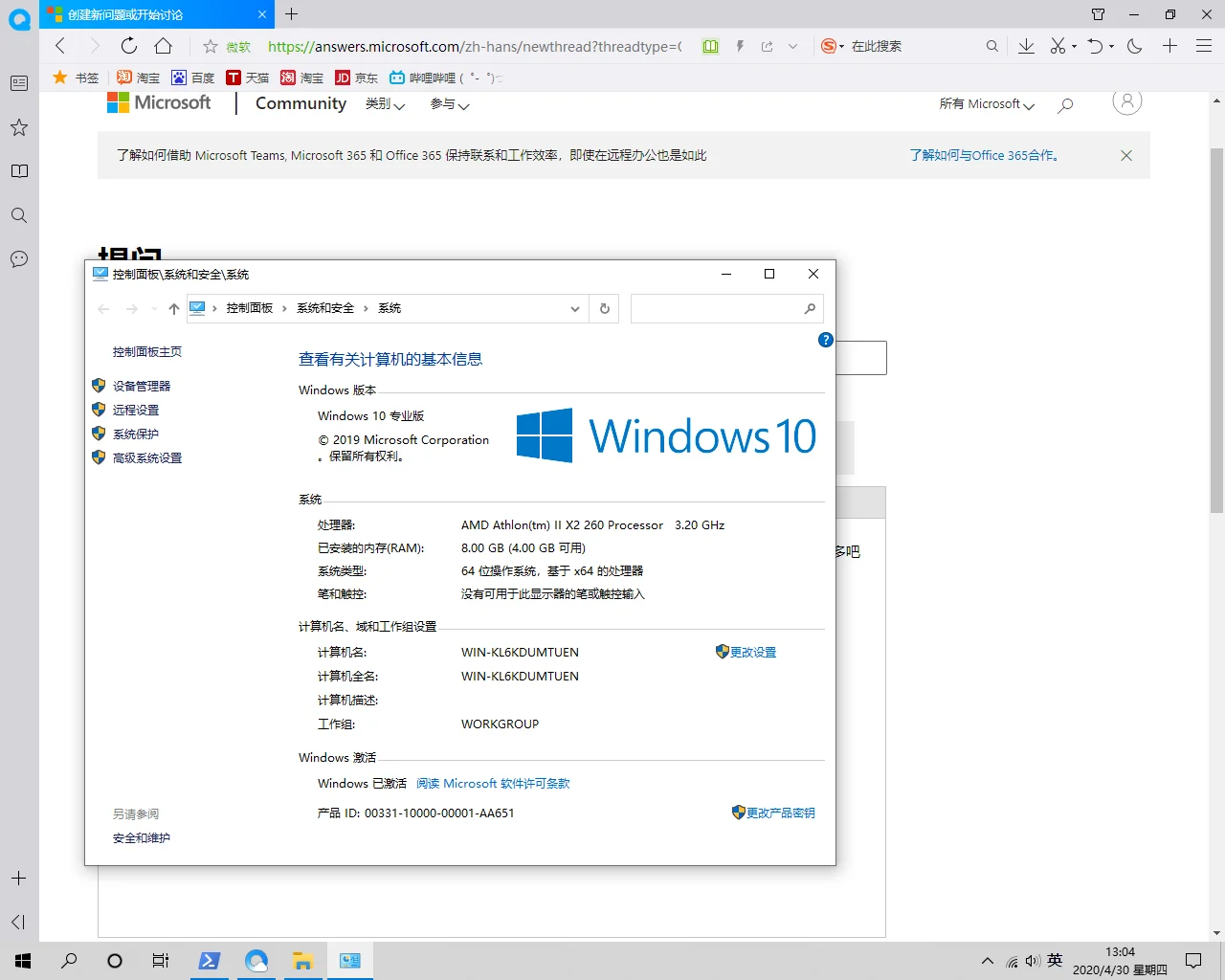Expand the 所有 Microsoft dropdown
Screen dimensions: 1225x980
click(x=985, y=105)
